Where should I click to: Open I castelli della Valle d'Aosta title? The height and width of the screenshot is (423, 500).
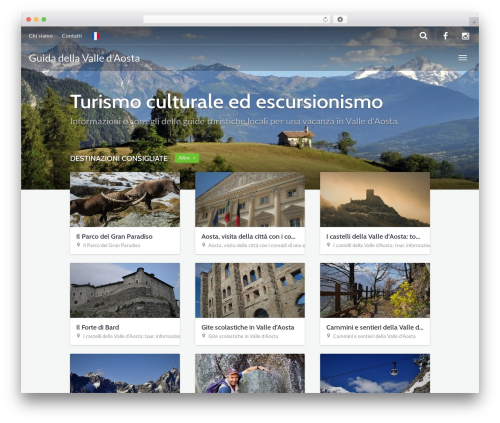[373, 236]
